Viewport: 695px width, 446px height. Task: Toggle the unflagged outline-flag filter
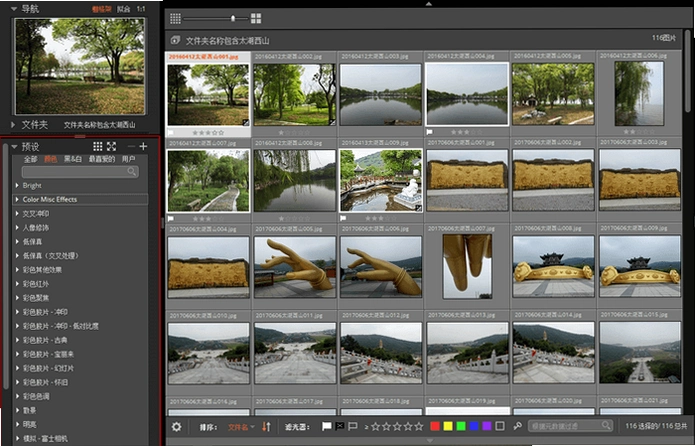click(x=353, y=426)
